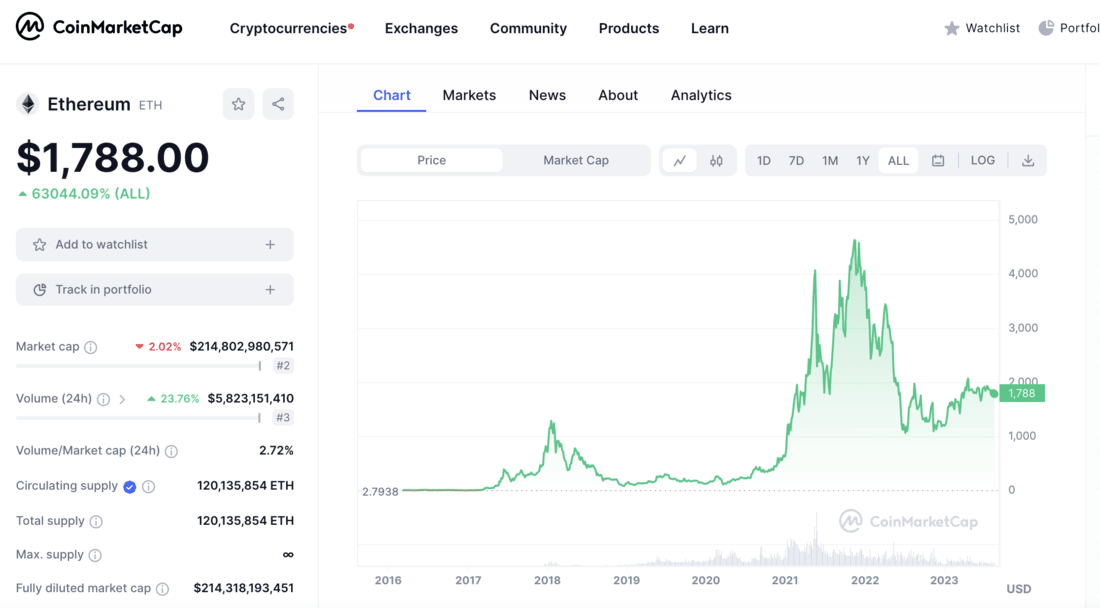Switch to the Markets tab
Viewport: 1100px width, 608px height.
pyautogui.click(x=469, y=95)
